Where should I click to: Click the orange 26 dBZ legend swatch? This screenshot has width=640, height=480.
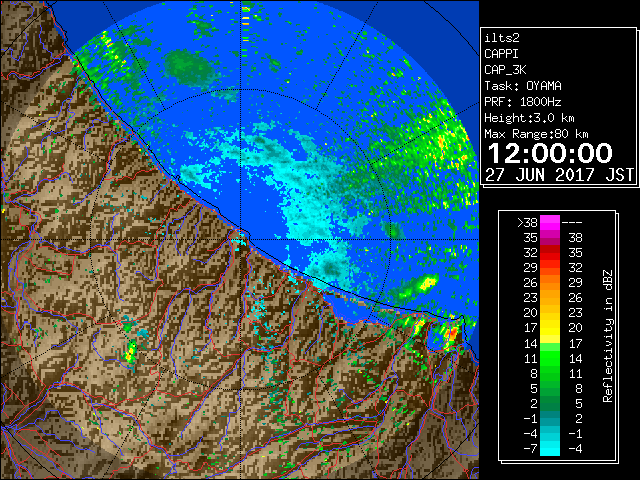(550, 283)
